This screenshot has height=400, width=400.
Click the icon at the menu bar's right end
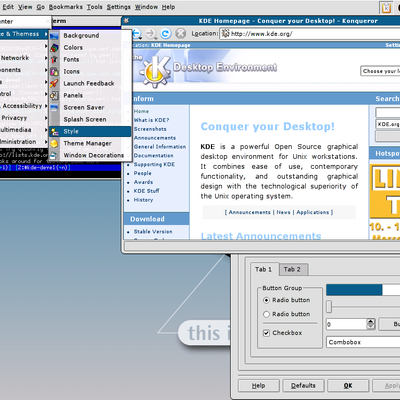386,7
